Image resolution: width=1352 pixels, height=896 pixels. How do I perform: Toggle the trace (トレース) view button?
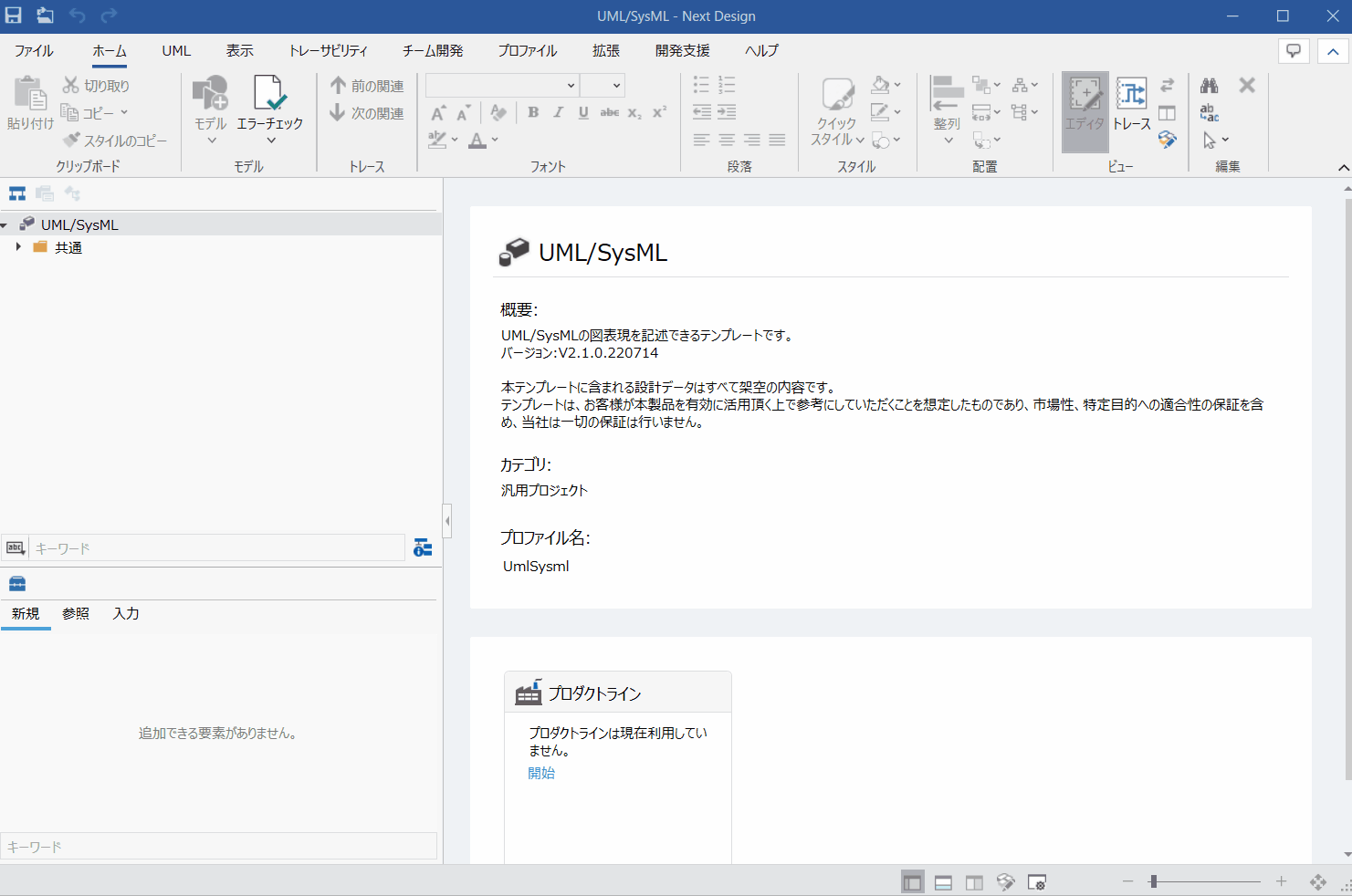point(1132,103)
